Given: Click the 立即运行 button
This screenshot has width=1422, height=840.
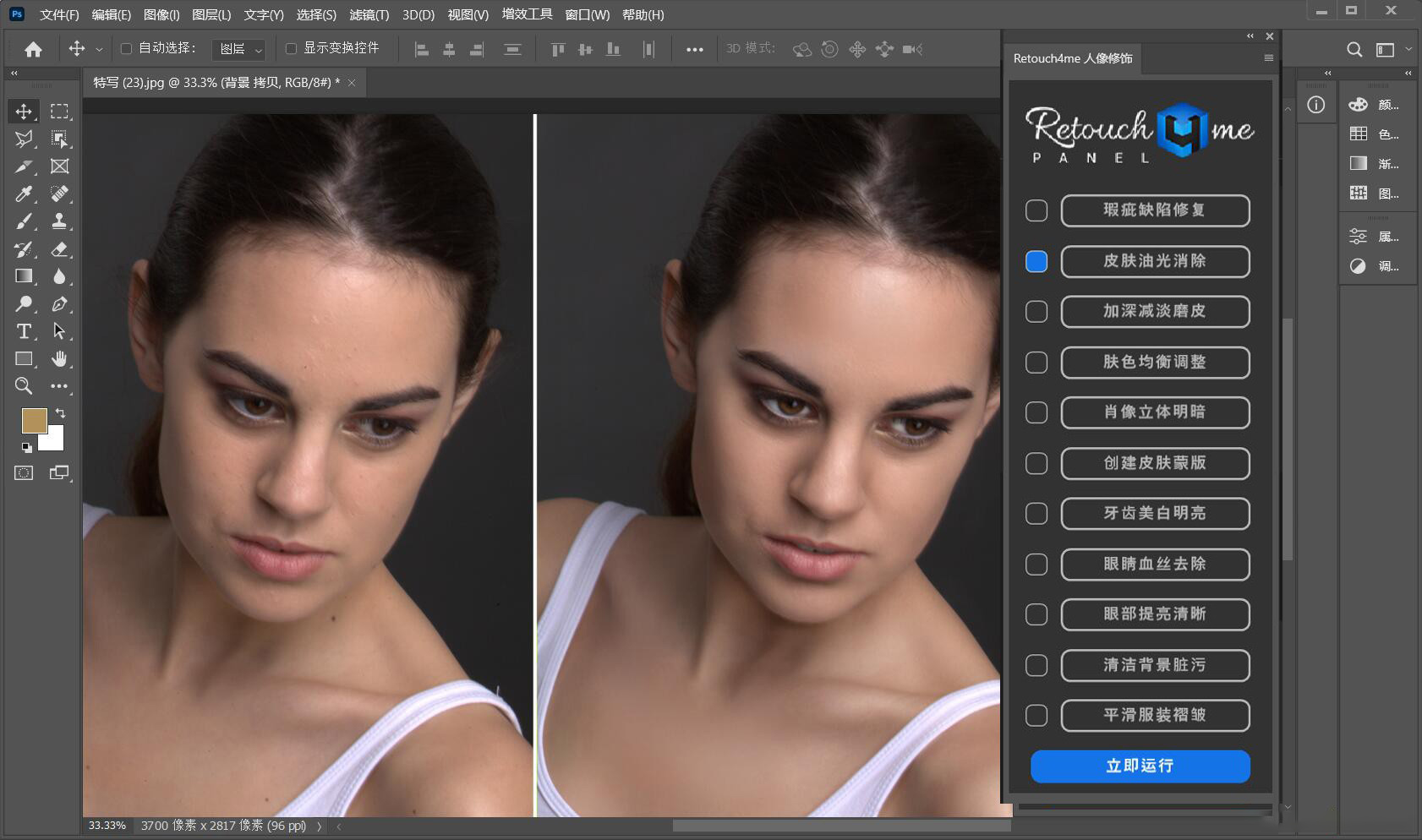Looking at the screenshot, I should tap(1140, 766).
